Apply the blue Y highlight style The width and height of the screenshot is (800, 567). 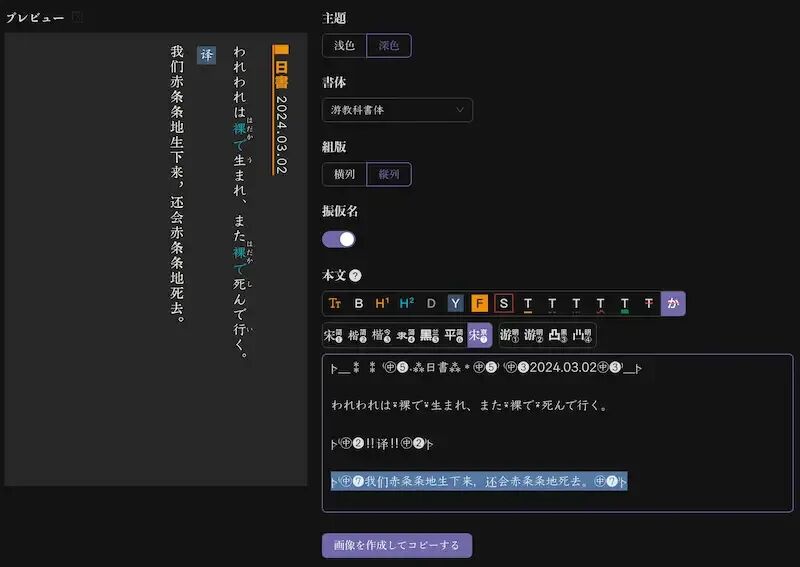455,304
